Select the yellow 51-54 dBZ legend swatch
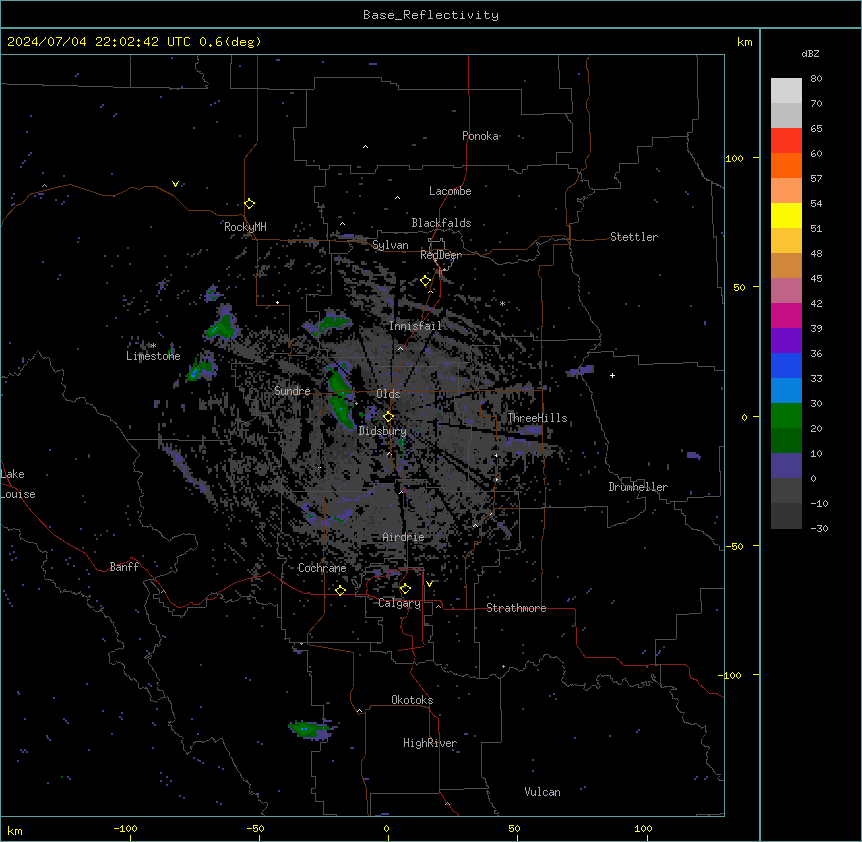Image resolution: width=862 pixels, height=842 pixels. pyautogui.click(x=786, y=215)
